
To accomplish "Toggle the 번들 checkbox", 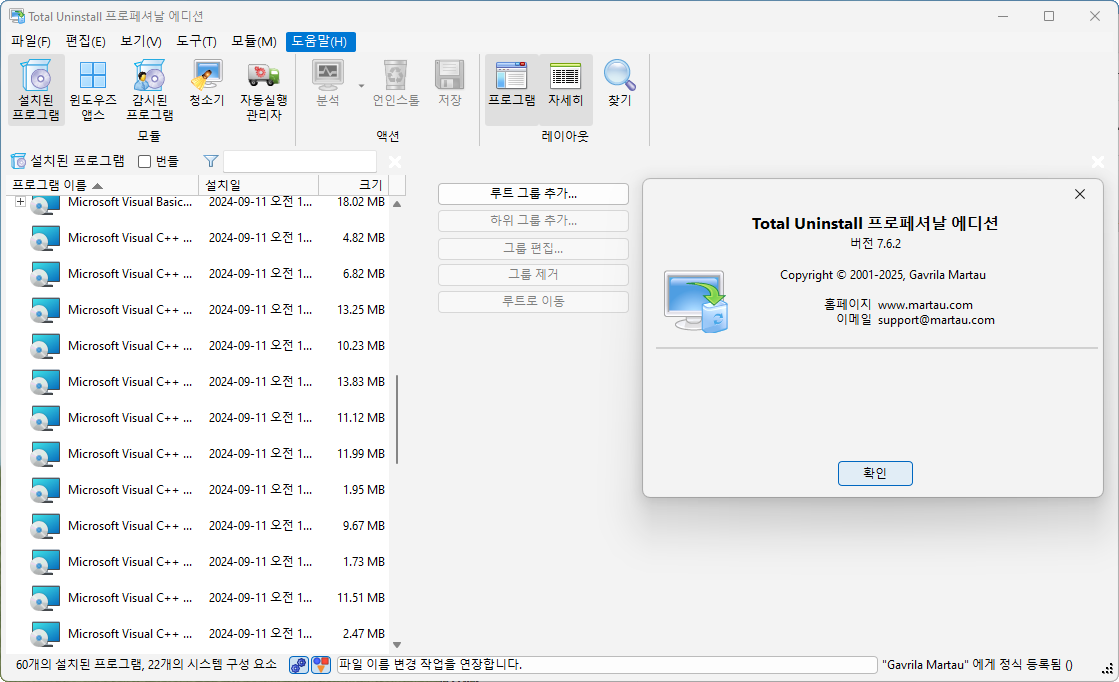I will click(x=144, y=162).
